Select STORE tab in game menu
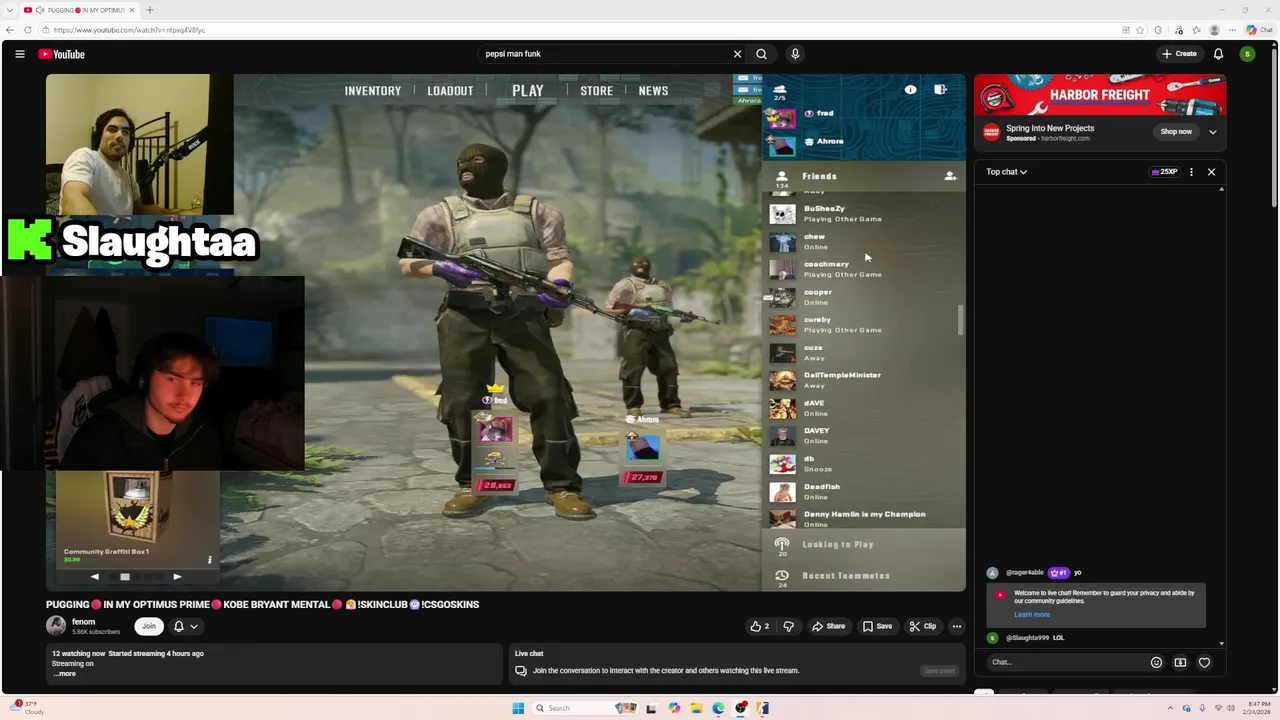1280x720 pixels. tap(597, 91)
